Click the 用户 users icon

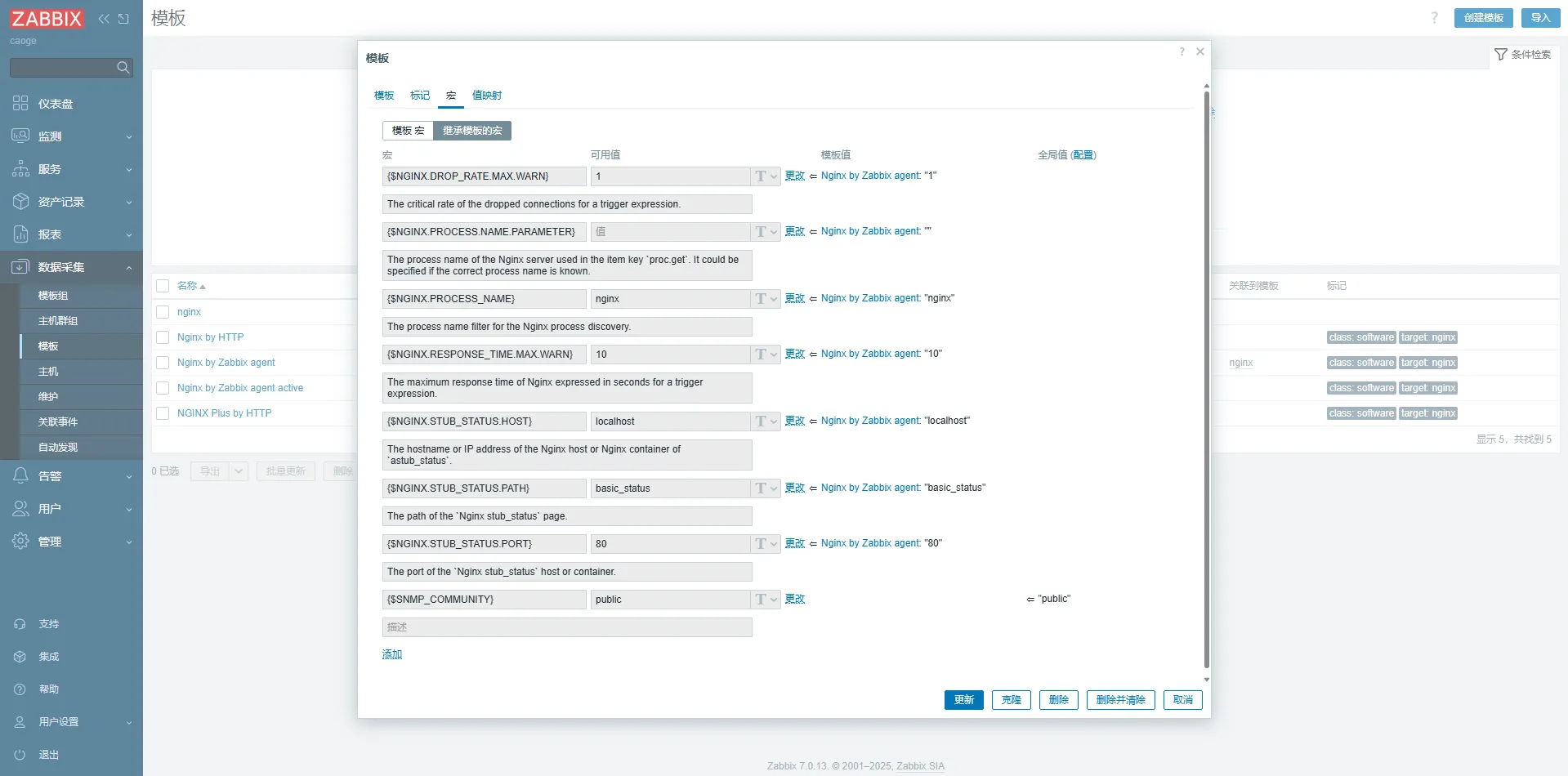[x=20, y=509]
